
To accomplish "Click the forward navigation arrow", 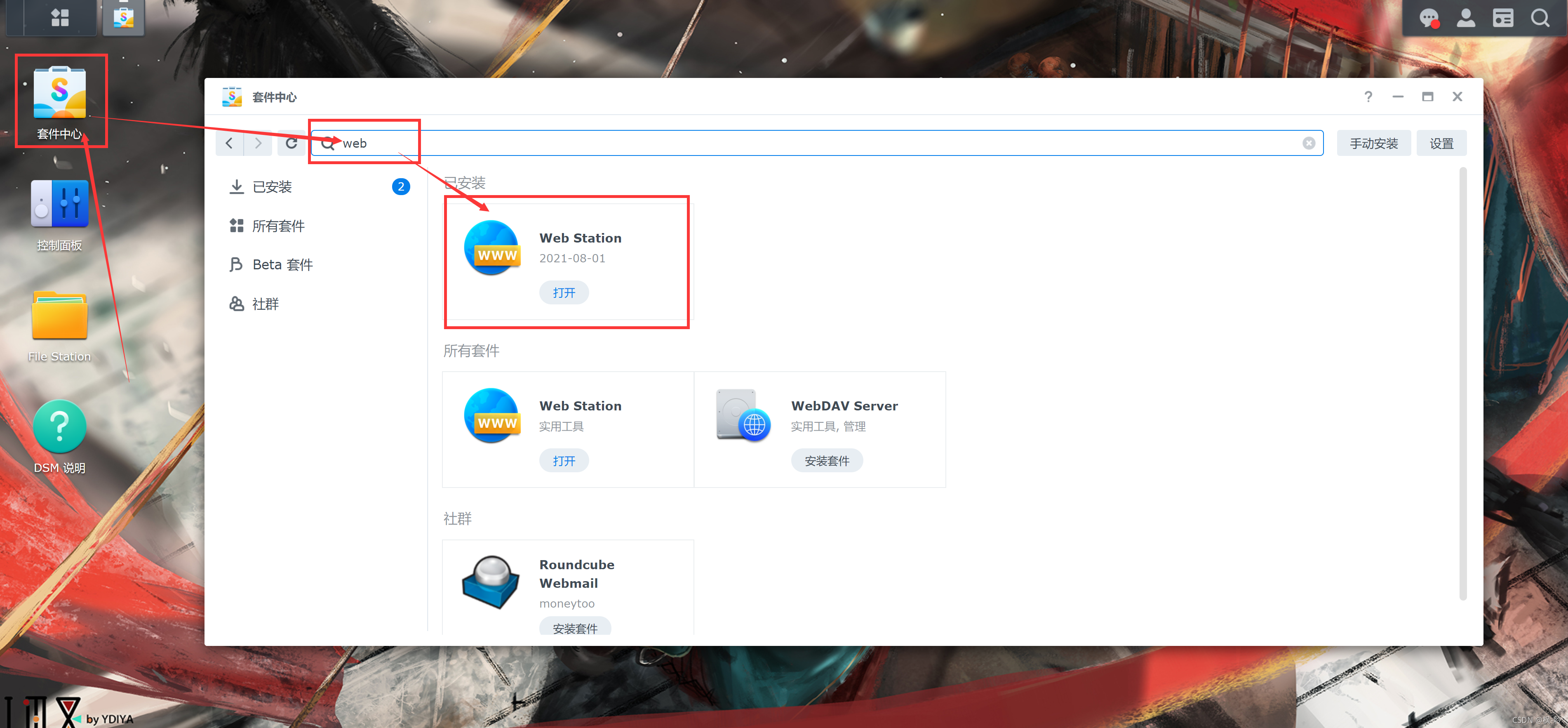I will click(x=258, y=143).
